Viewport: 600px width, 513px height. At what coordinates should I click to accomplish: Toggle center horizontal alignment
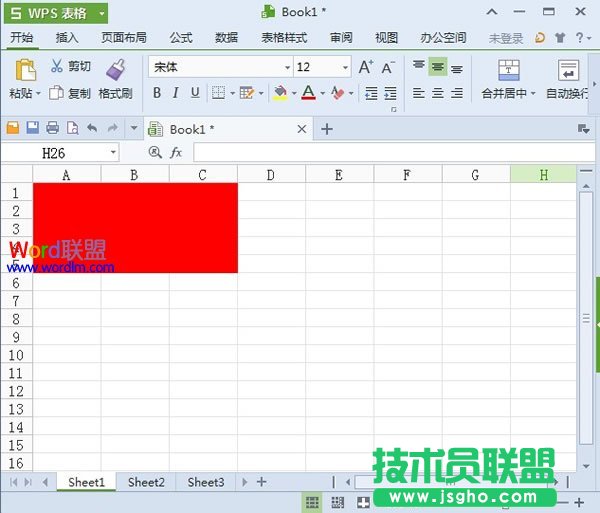point(438,93)
